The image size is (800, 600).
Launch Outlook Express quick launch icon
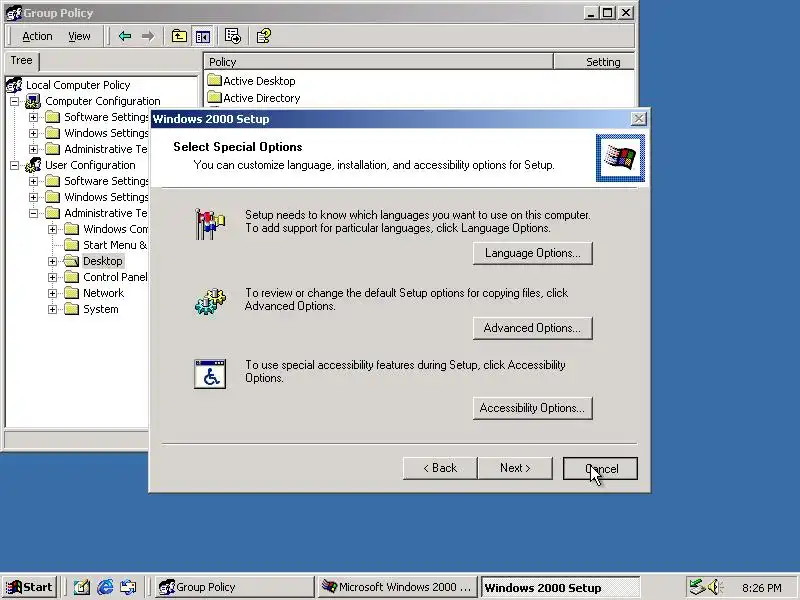128,587
